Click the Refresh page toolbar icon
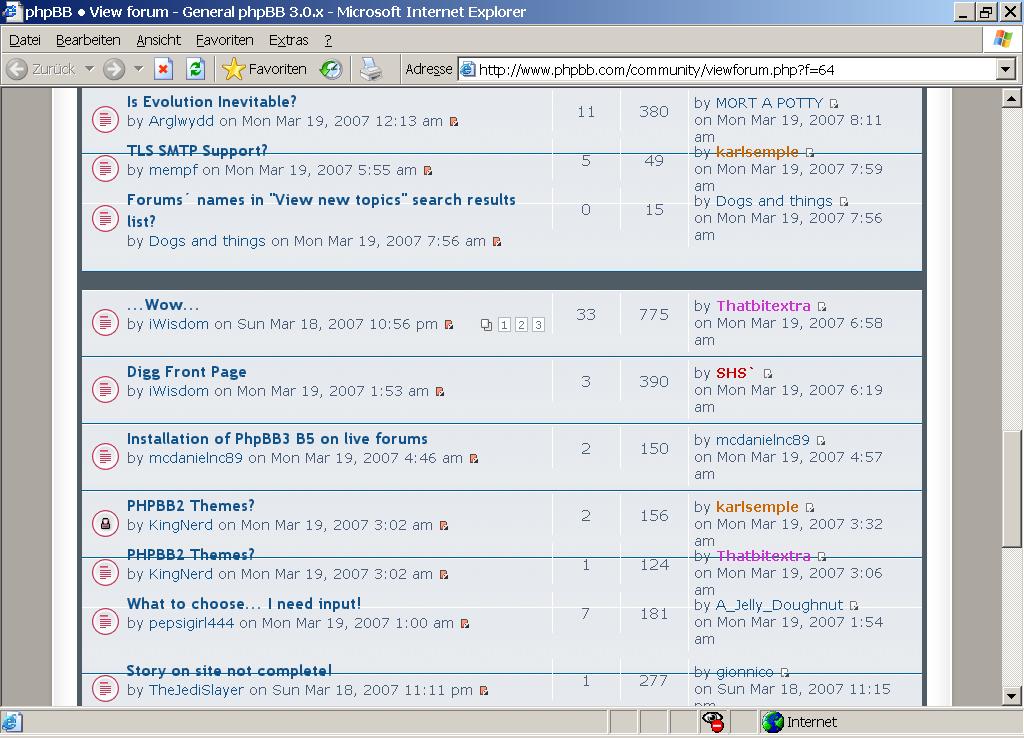Screen dimensions: 1024x738 [x=196, y=69]
